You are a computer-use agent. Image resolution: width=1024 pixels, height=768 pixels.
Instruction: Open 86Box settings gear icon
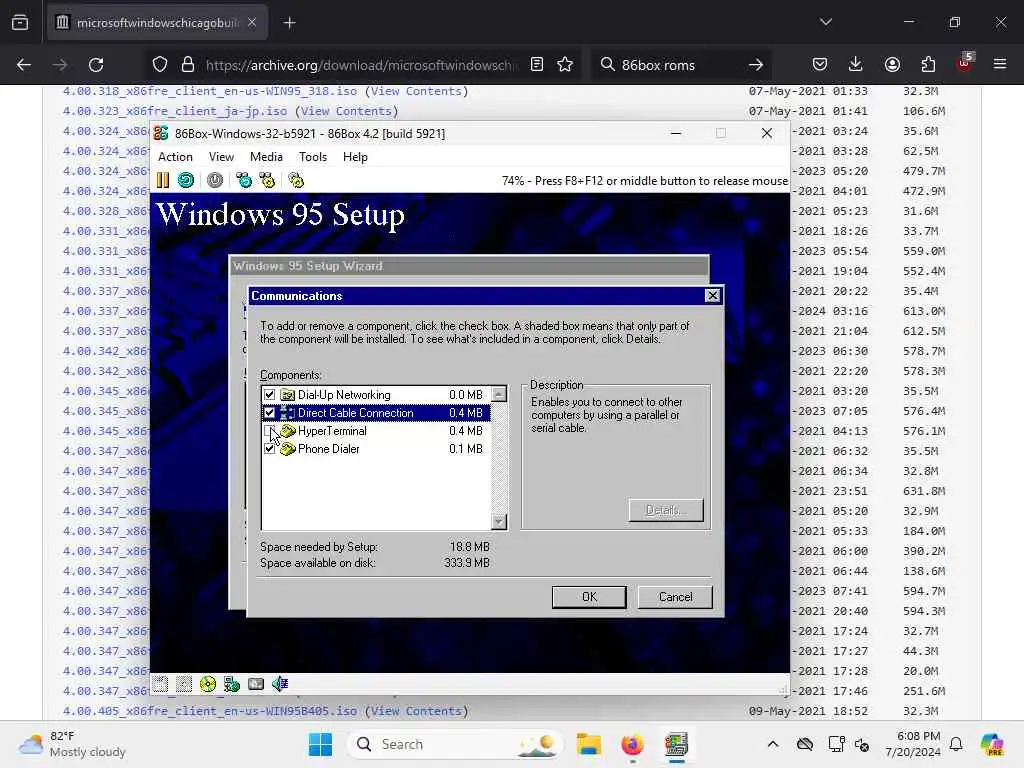pyautogui.click(x=296, y=180)
